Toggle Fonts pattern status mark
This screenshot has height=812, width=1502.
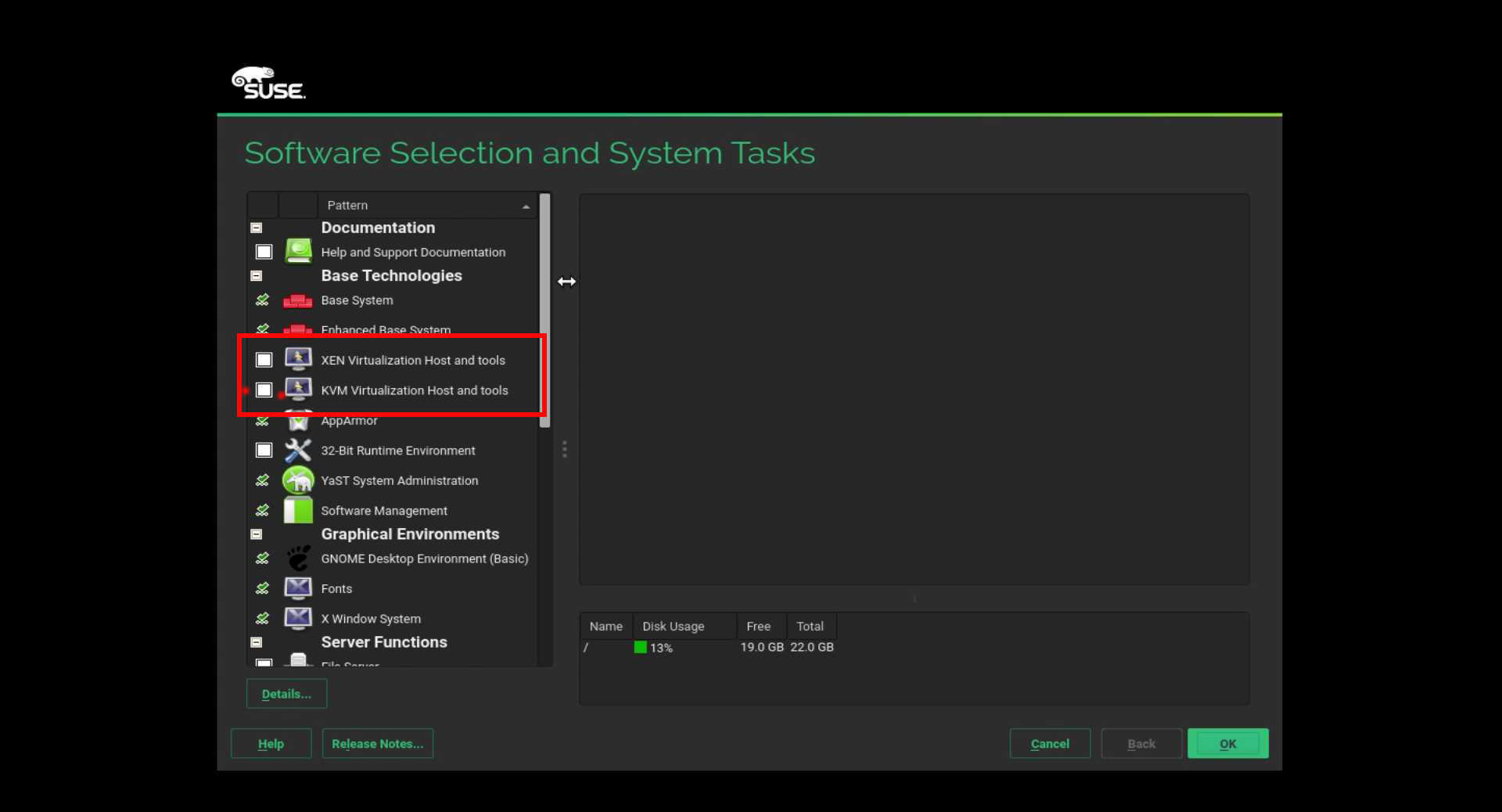point(263,587)
